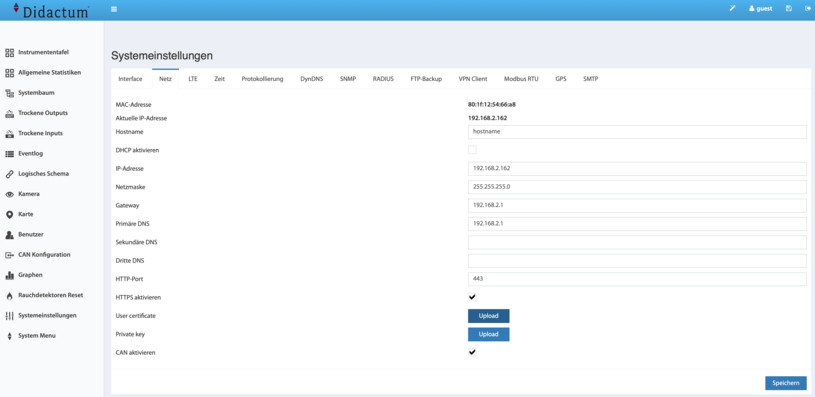Uncheck the CAN aktivieren checkbox
This screenshot has width=815, height=397.
click(472, 352)
